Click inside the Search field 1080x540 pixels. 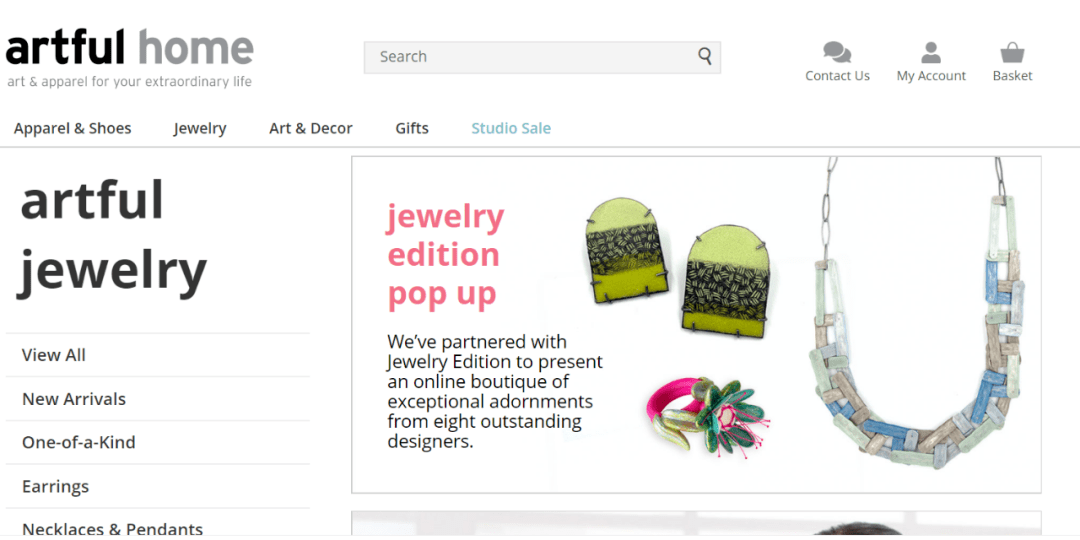pos(530,57)
